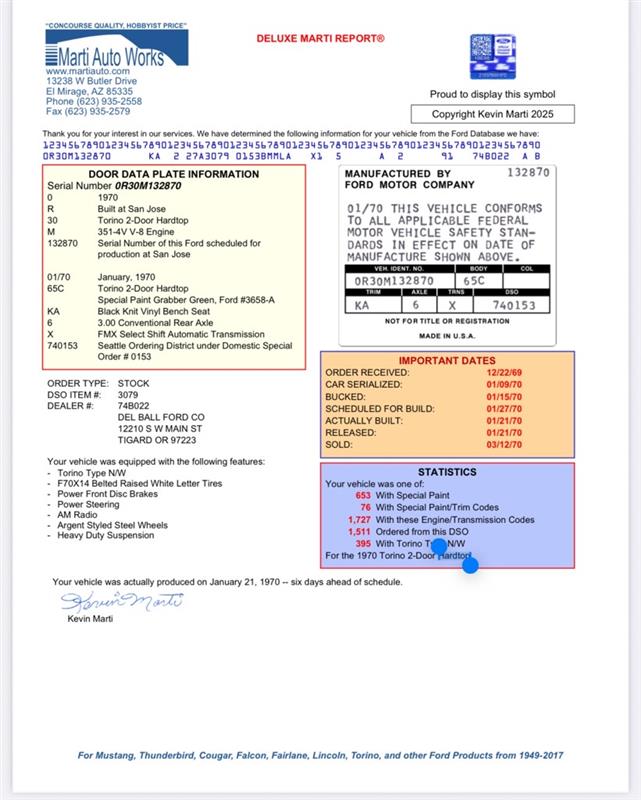Select the '653 With Special Paint' statistic
This screenshot has width=641, height=800.
click(403, 495)
